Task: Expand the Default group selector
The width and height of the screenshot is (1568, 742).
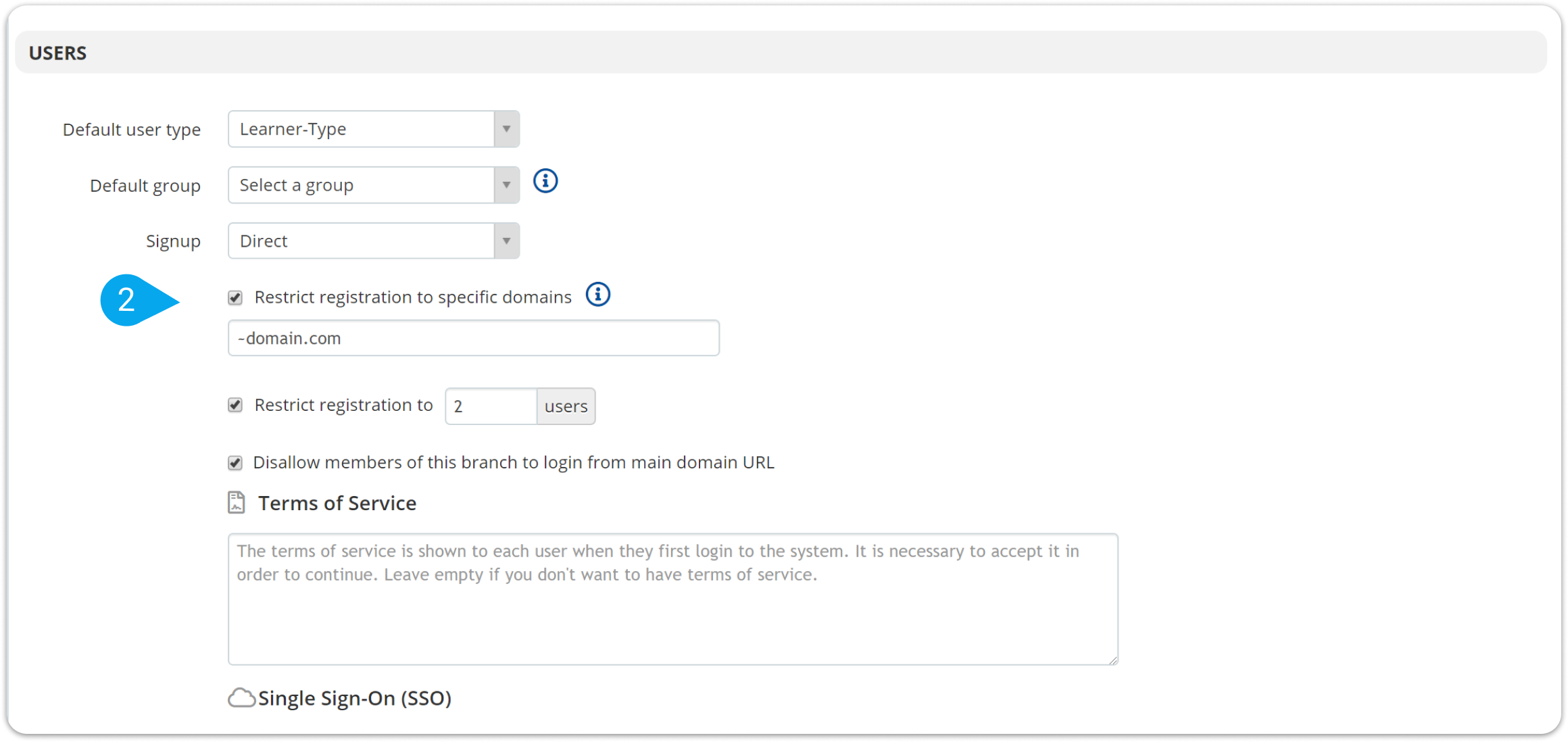Action: point(361,185)
